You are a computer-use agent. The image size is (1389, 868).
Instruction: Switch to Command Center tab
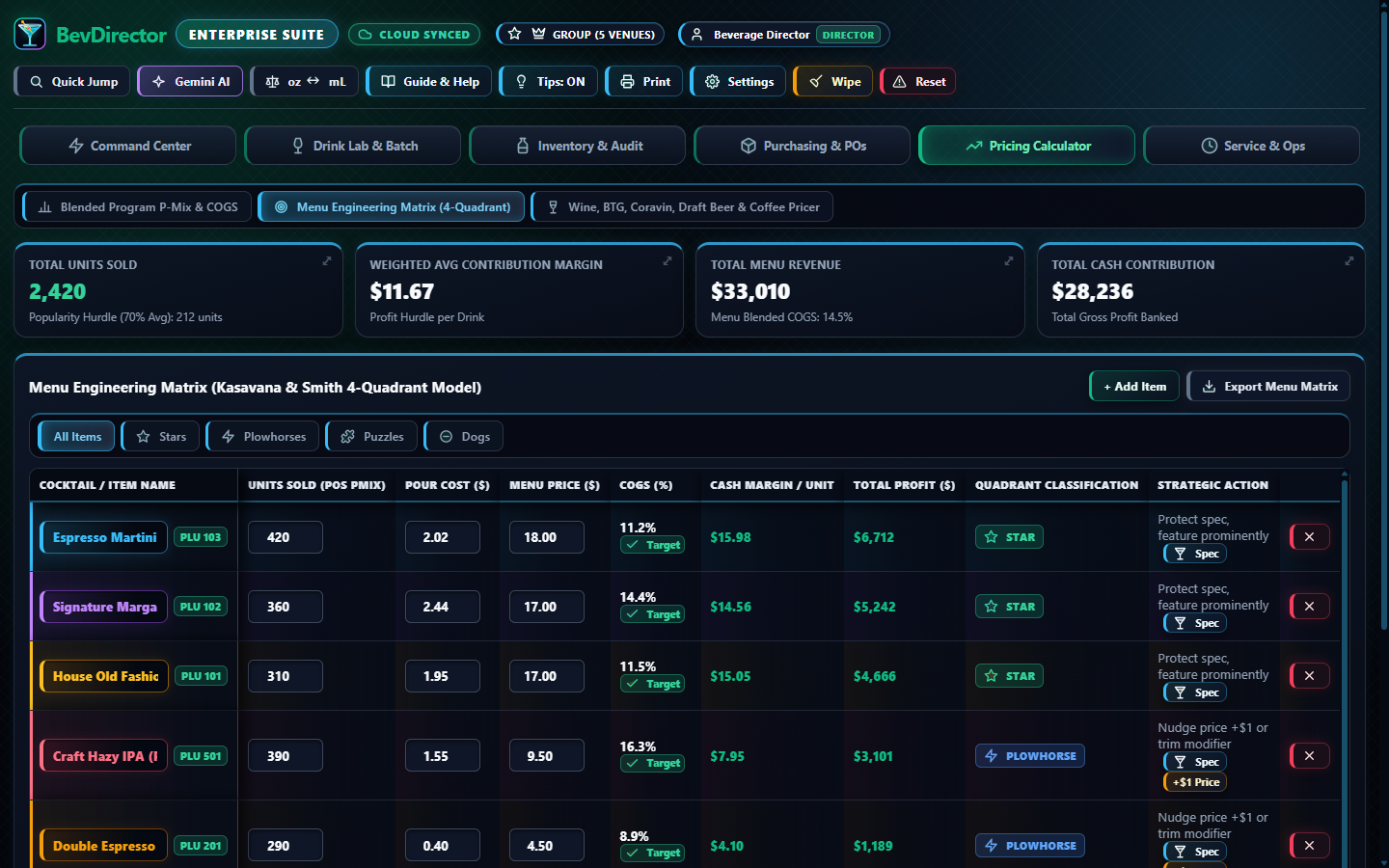point(128,146)
